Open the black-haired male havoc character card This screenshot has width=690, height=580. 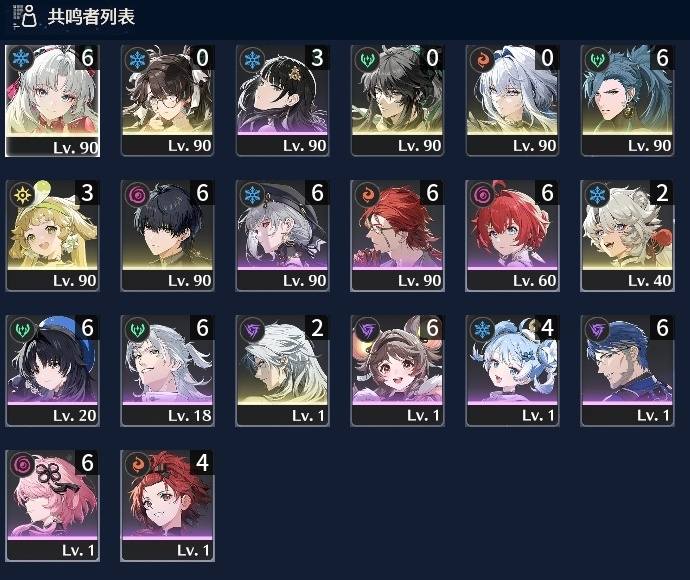tap(168, 235)
